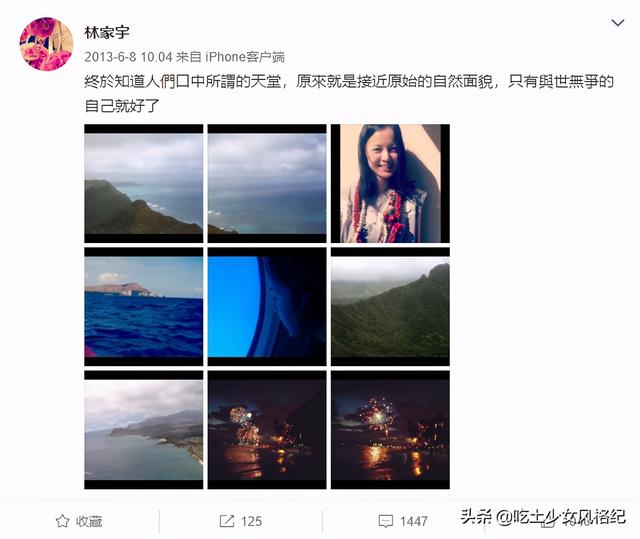Click the 林家宇 profile avatar
Viewport: 640px width, 539px height.
tap(46, 44)
